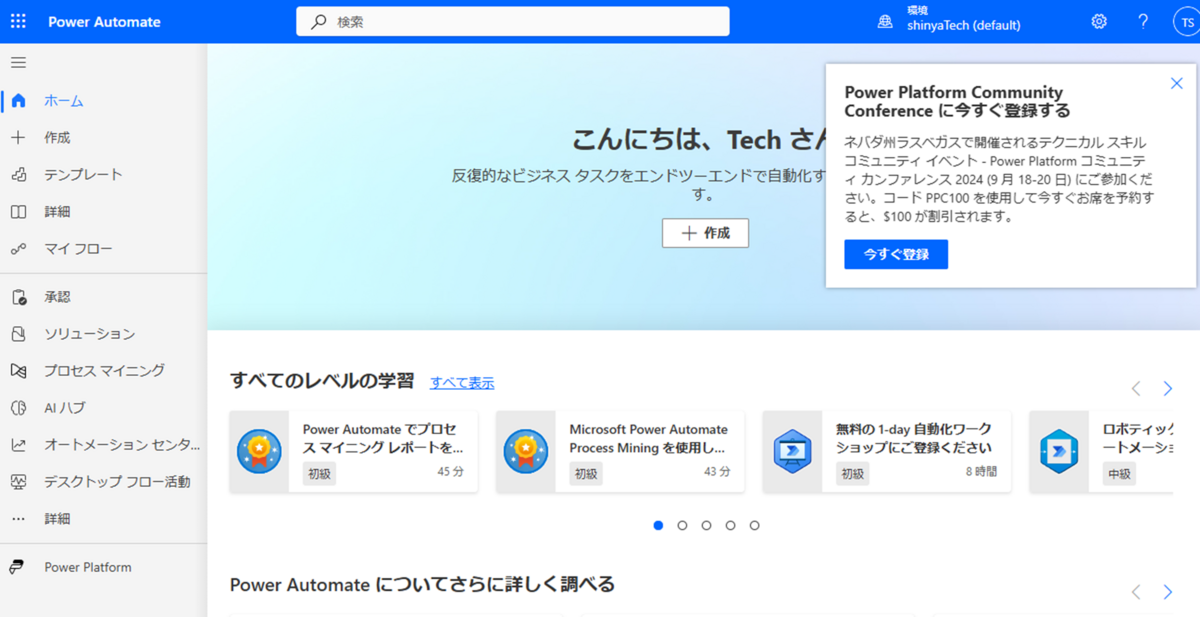1200x617 pixels.
Task: Click icon on ロボティック card
Action: (x=1059, y=451)
